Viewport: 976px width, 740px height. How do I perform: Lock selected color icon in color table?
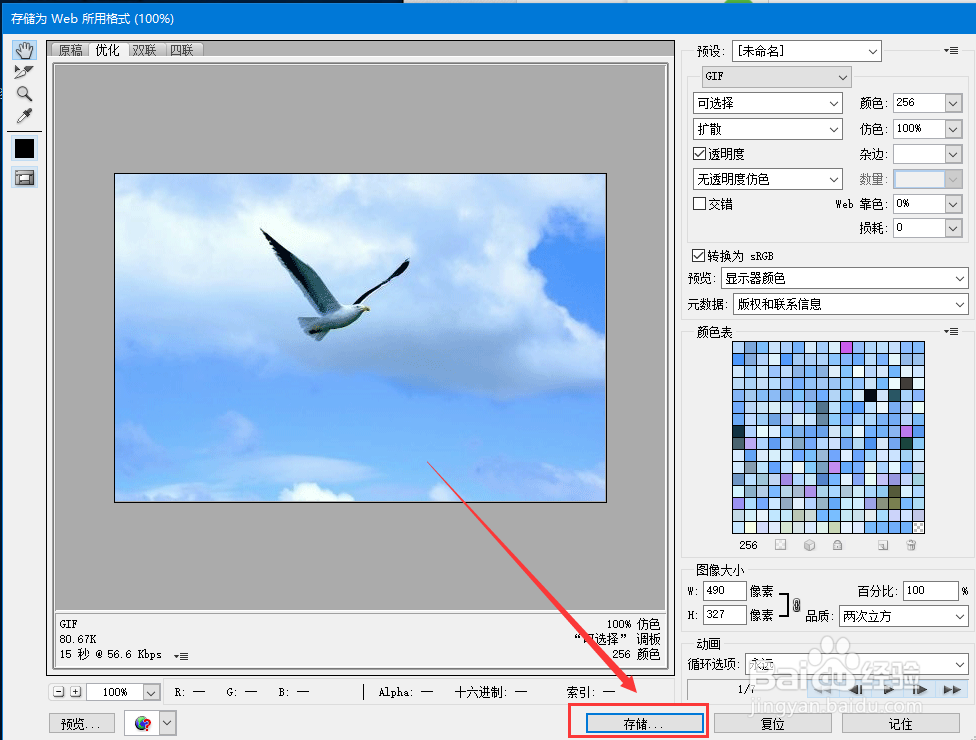pyautogui.click(x=838, y=545)
